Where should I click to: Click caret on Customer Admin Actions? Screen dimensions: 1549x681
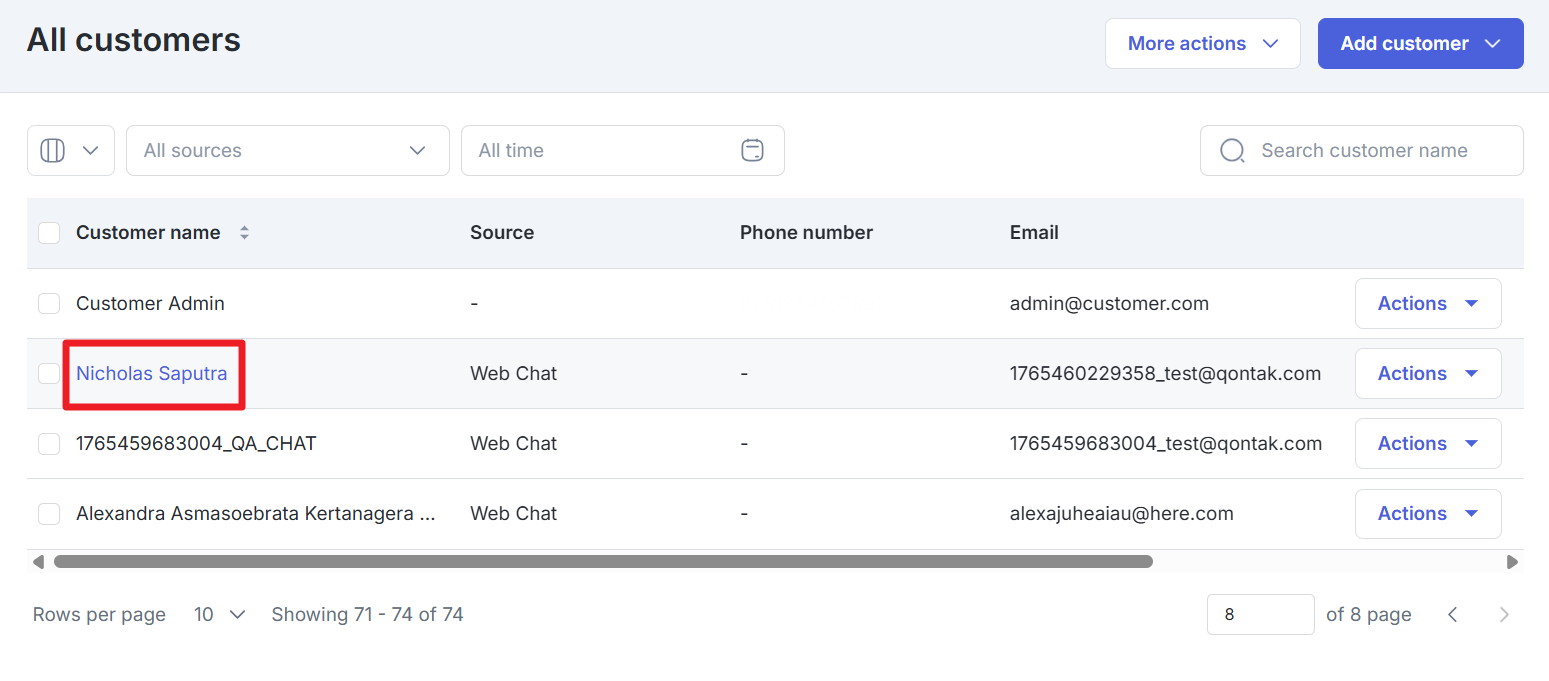(1471, 304)
